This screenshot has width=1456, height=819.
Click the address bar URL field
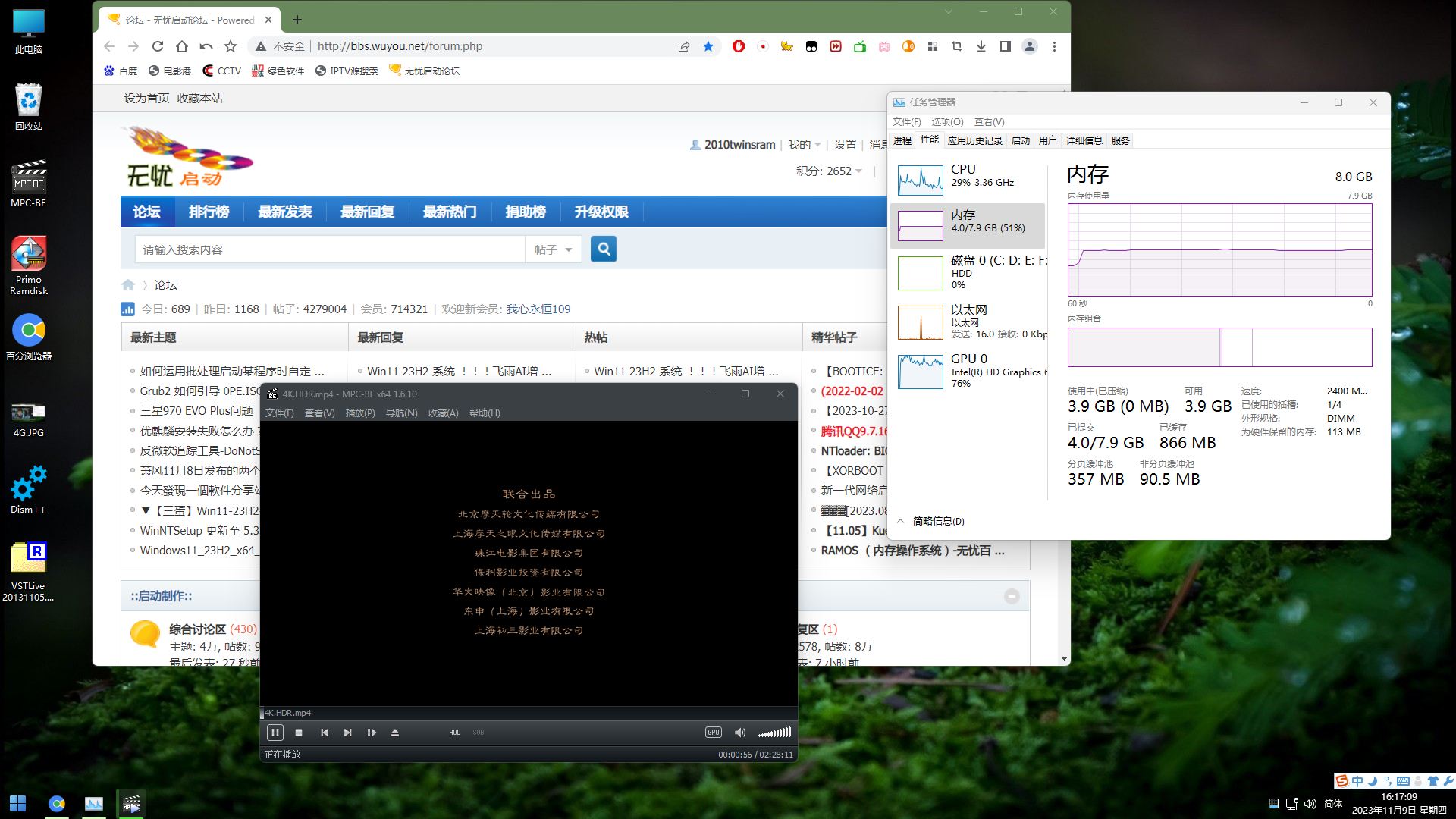point(485,46)
